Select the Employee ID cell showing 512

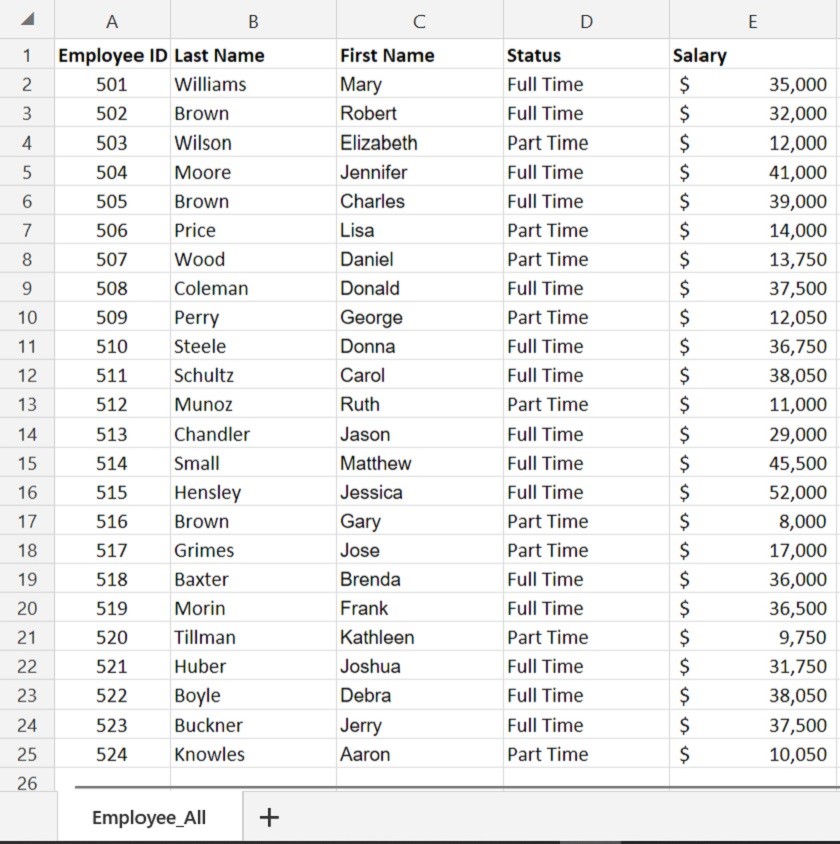click(112, 404)
